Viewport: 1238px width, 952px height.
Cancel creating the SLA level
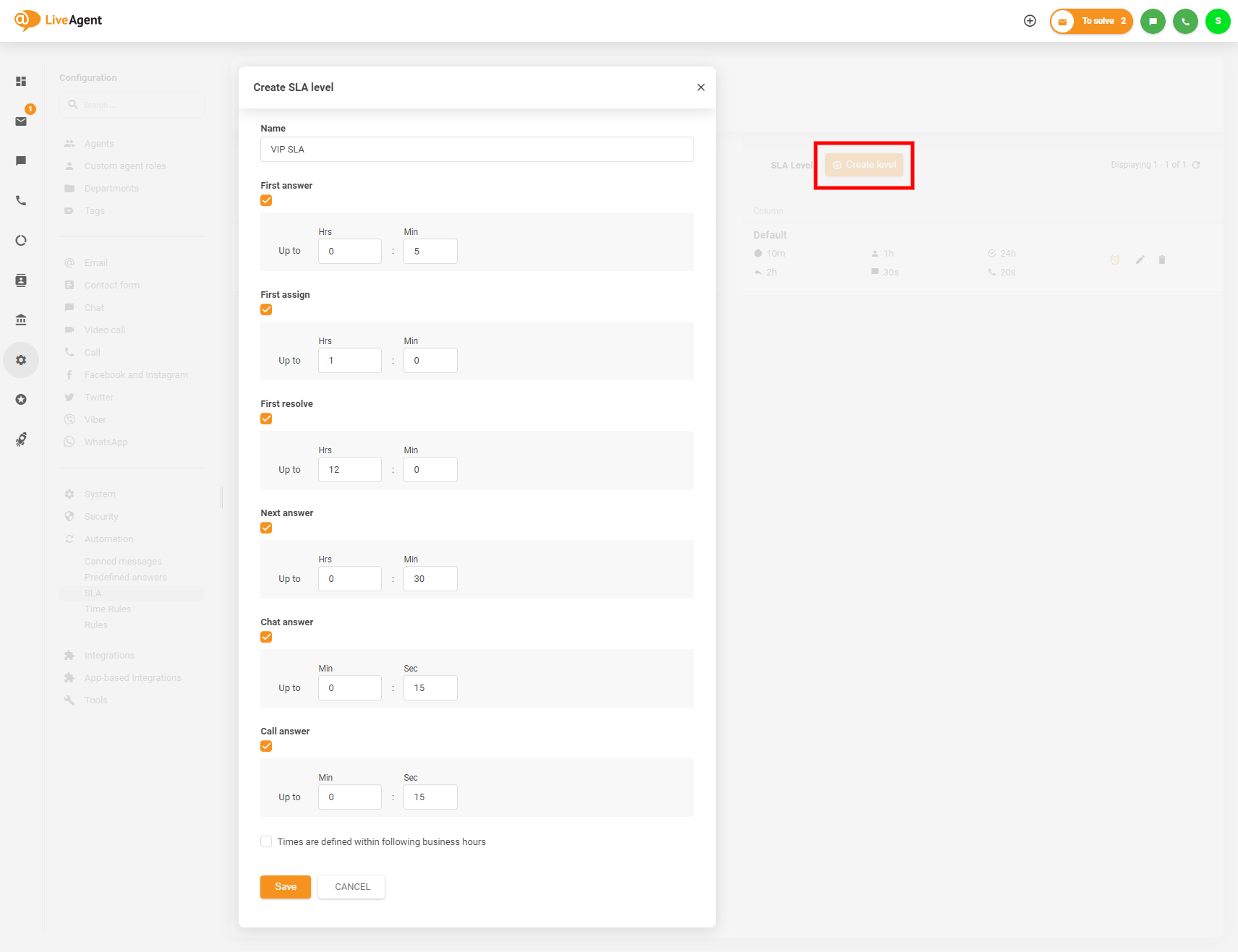(x=351, y=887)
